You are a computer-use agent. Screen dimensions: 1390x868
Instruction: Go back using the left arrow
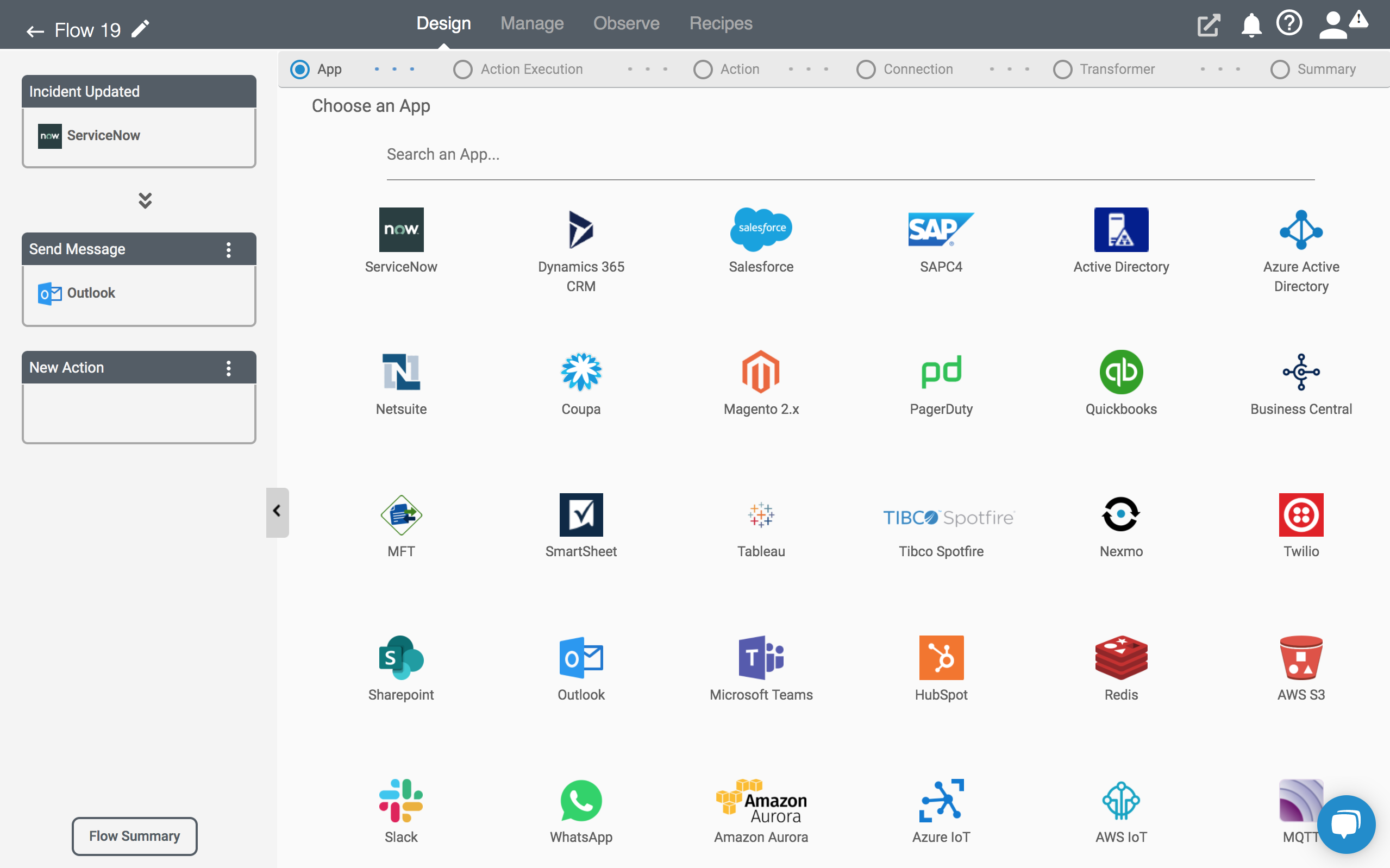tap(35, 31)
